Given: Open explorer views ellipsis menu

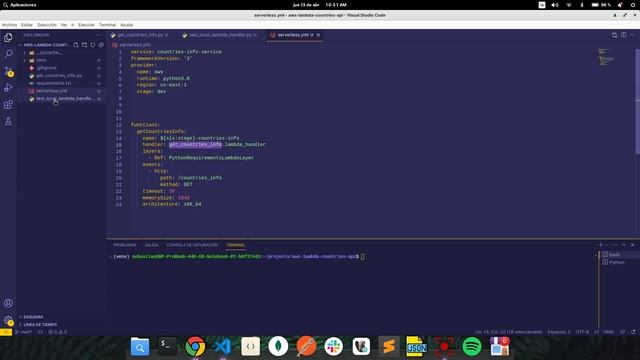Looking at the screenshot, I should click(x=98, y=35).
